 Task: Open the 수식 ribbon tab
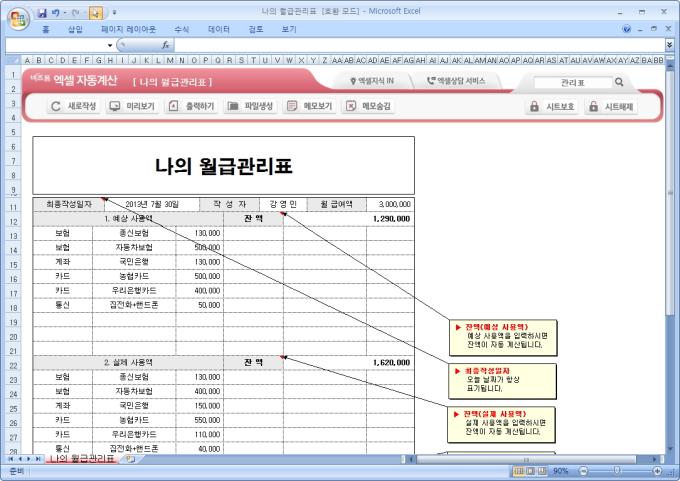[x=181, y=29]
